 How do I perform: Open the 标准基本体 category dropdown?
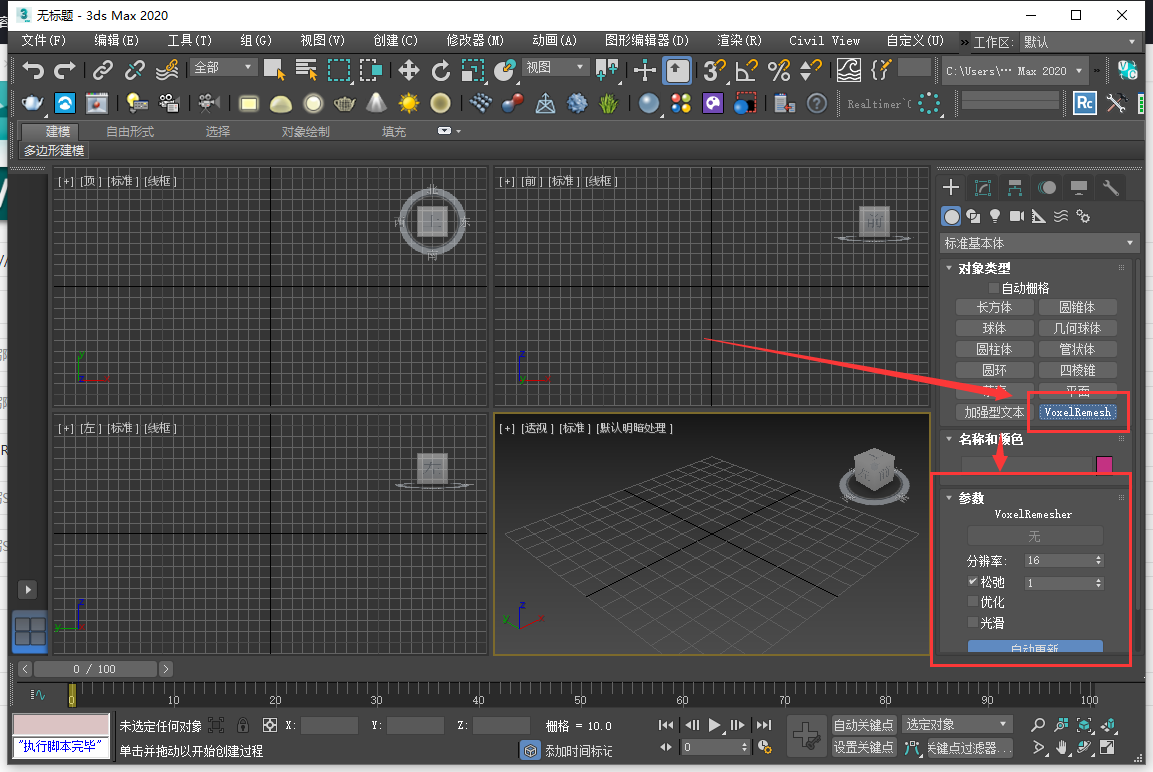(x=1039, y=243)
